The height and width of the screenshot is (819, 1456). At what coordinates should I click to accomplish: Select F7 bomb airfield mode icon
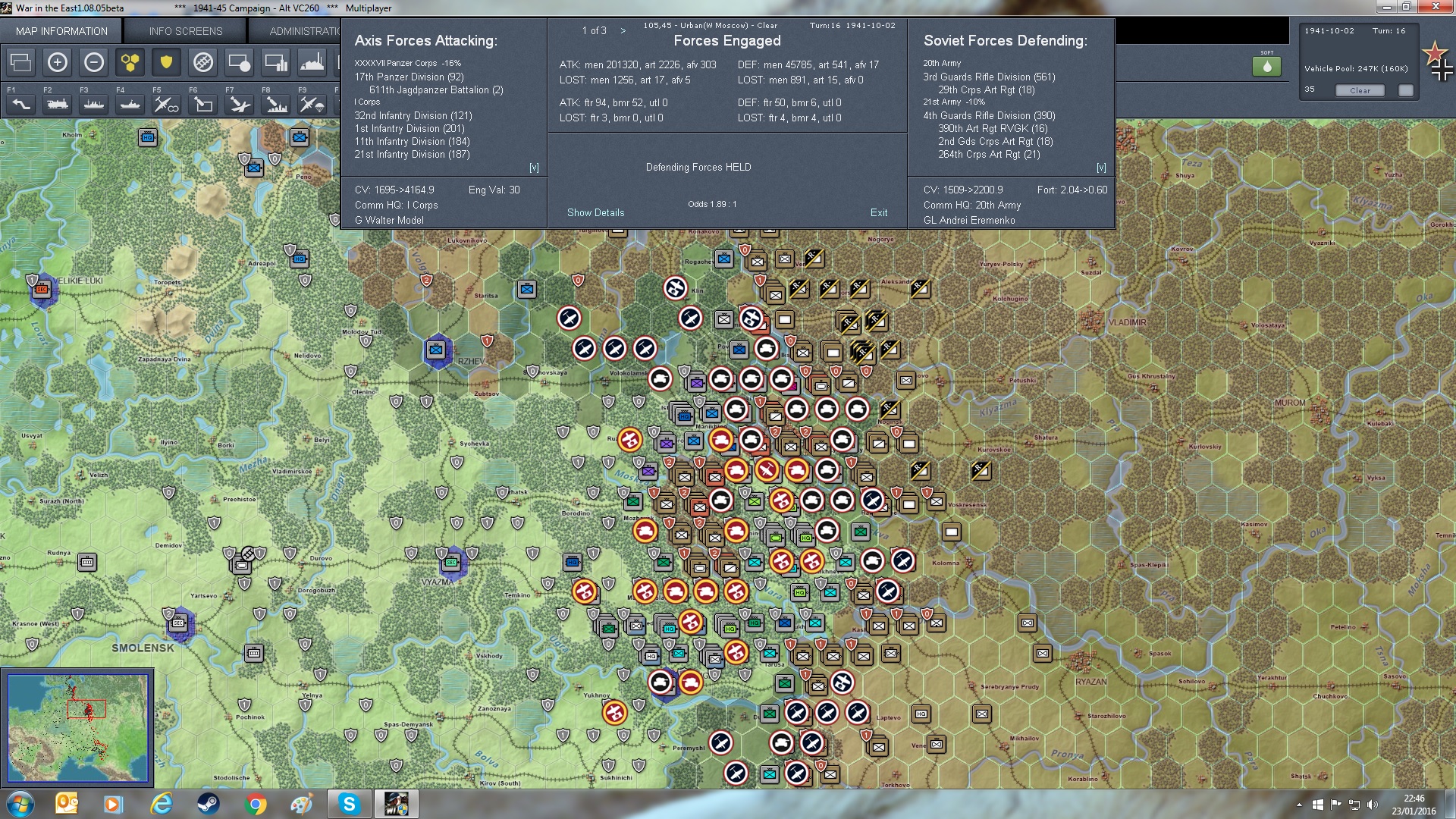pyautogui.click(x=240, y=104)
